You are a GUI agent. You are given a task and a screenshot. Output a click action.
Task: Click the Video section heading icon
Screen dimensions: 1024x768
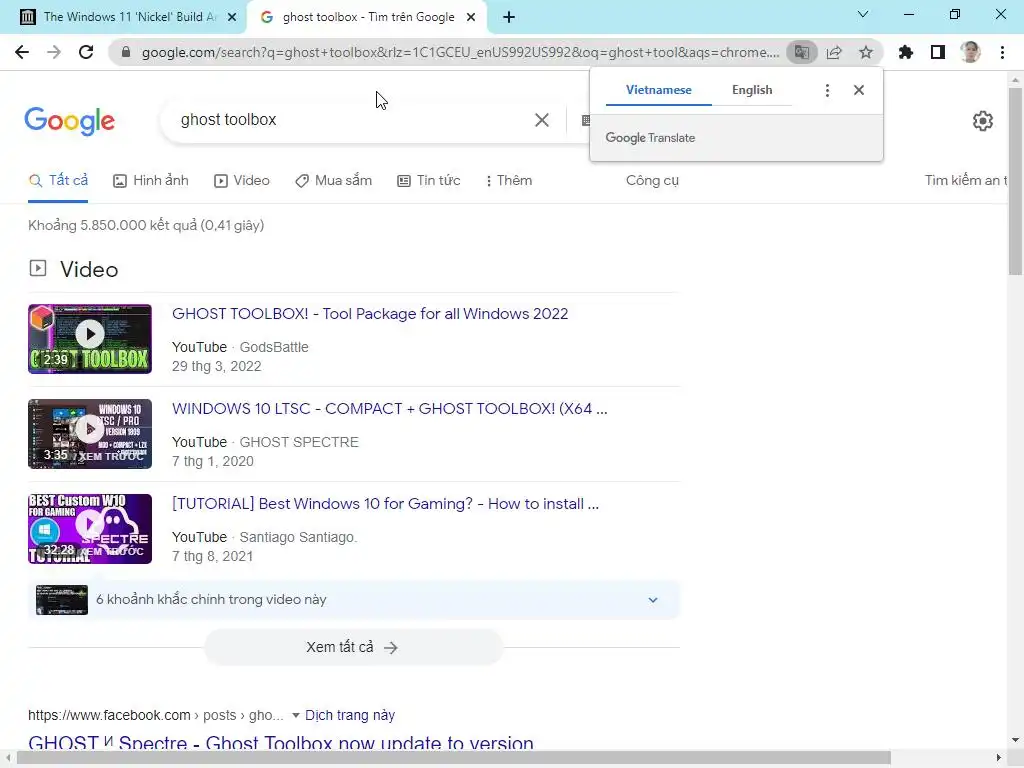[38, 268]
